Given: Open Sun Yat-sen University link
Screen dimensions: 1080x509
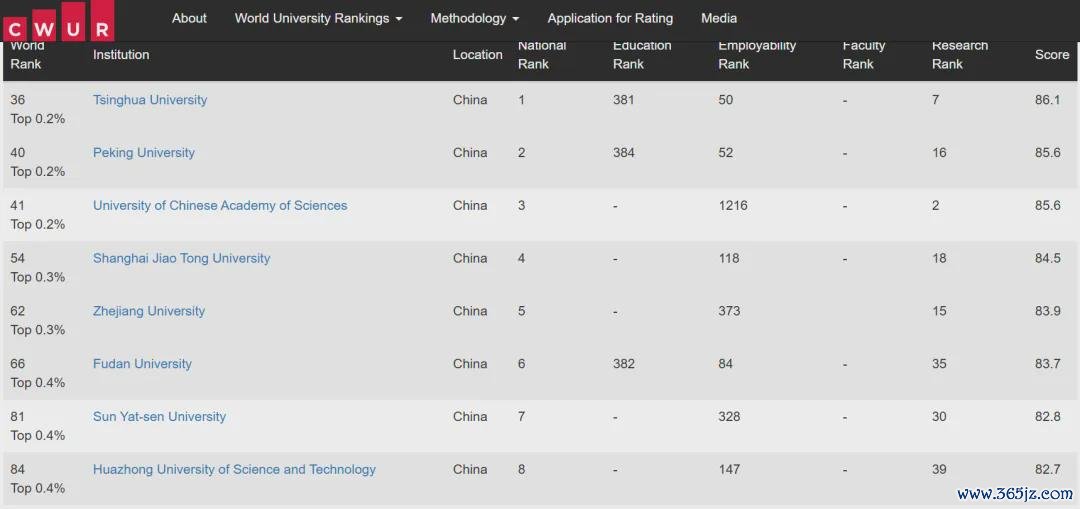Looking at the screenshot, I should tap(159, 417).
